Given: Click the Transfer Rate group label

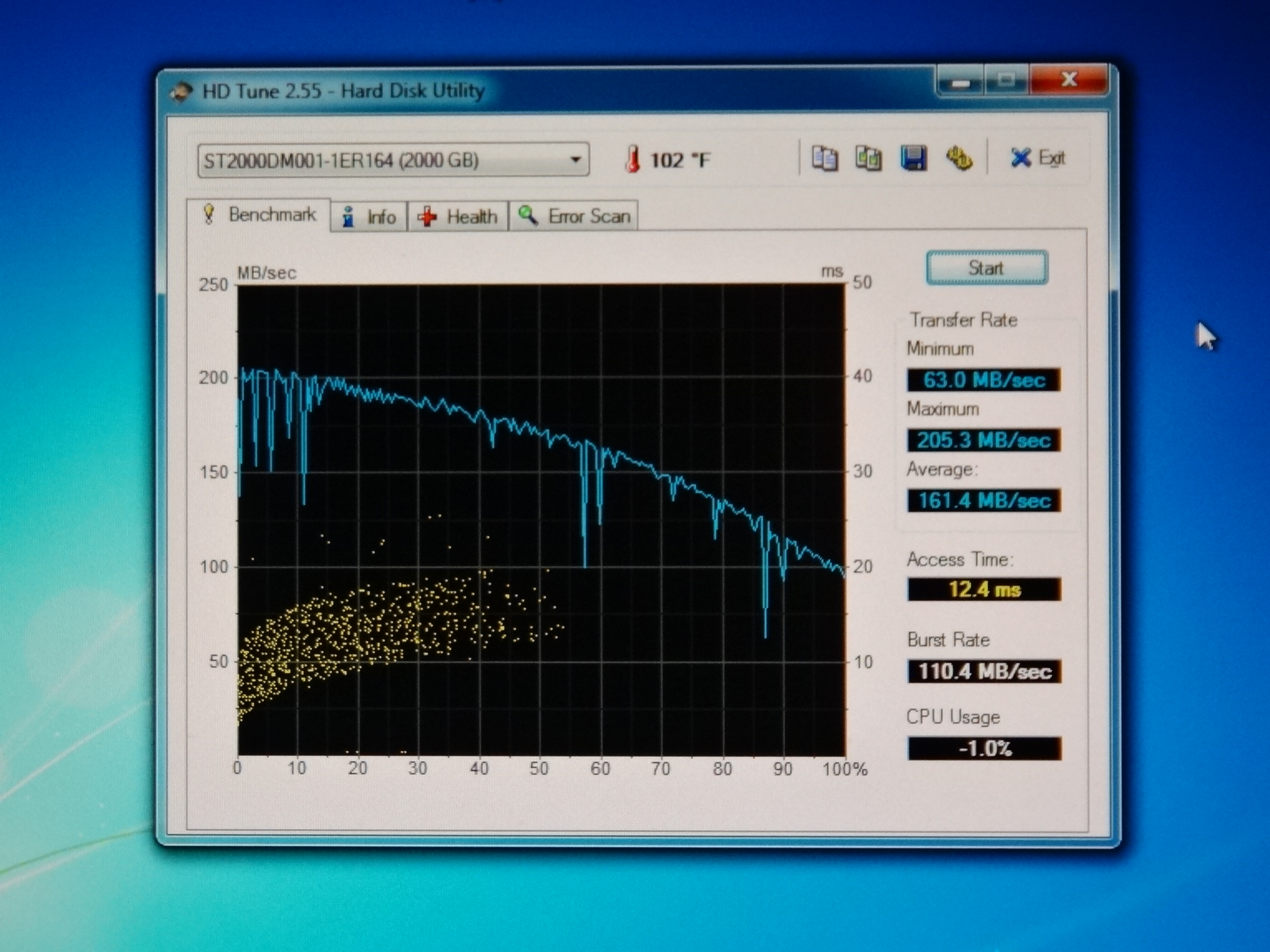Looking at the screenshot, I should (x=963, y=320).
